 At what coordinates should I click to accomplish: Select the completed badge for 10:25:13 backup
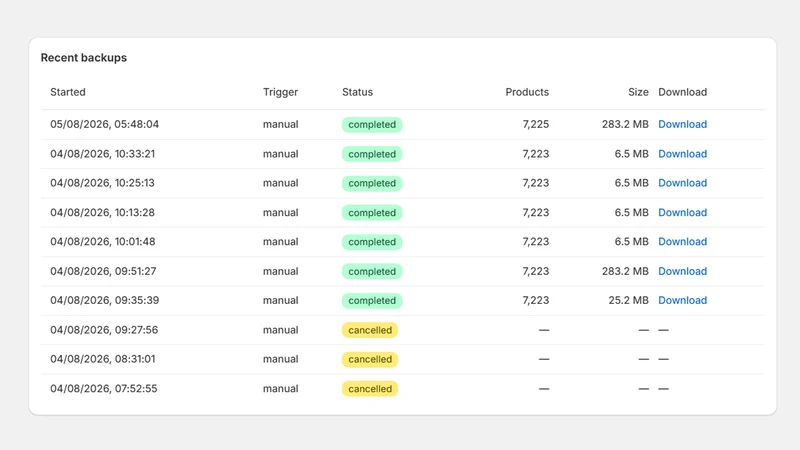pos(372,183)
